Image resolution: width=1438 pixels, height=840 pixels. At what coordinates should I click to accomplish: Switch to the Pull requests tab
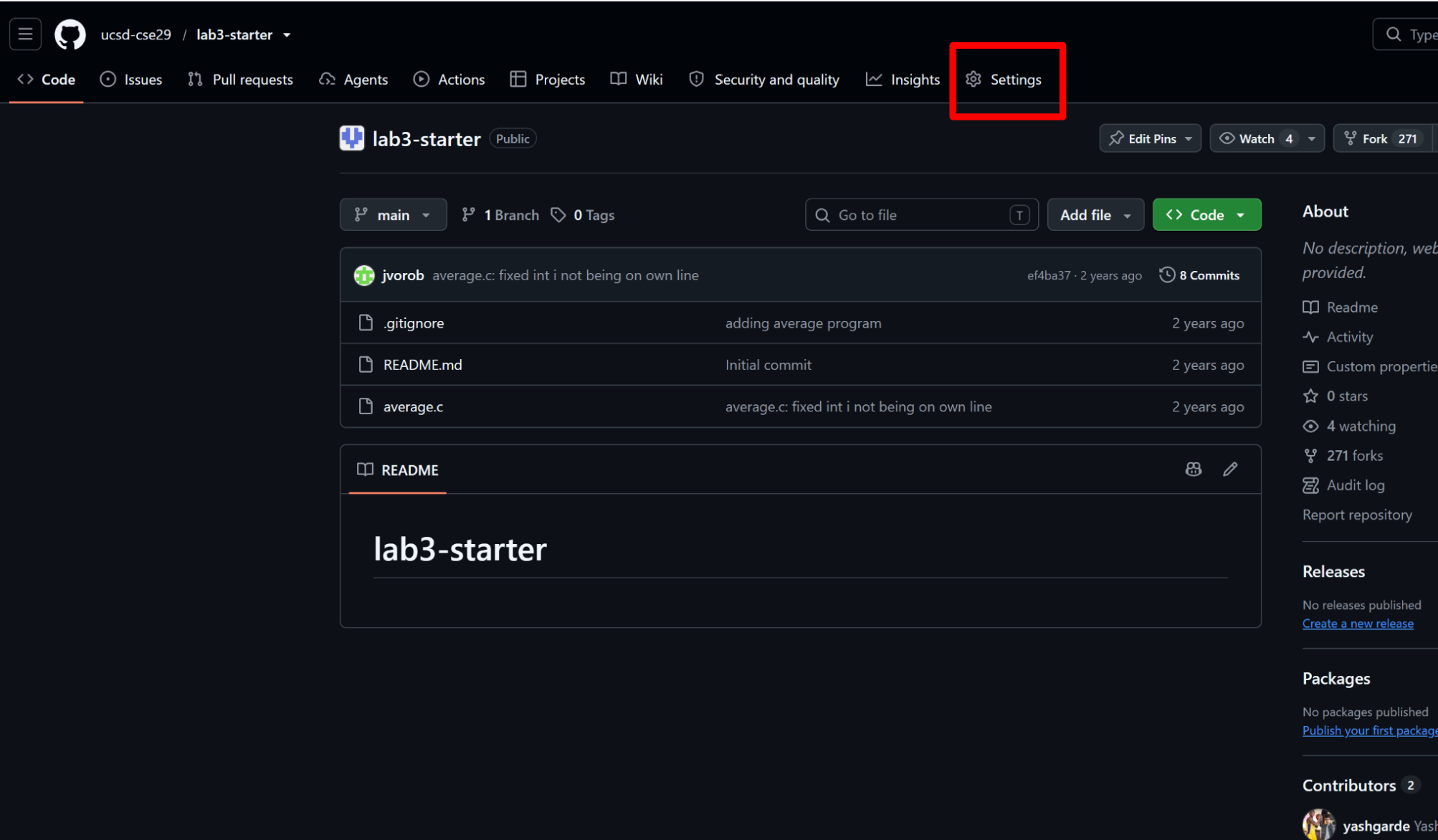(x=240, y=80)
